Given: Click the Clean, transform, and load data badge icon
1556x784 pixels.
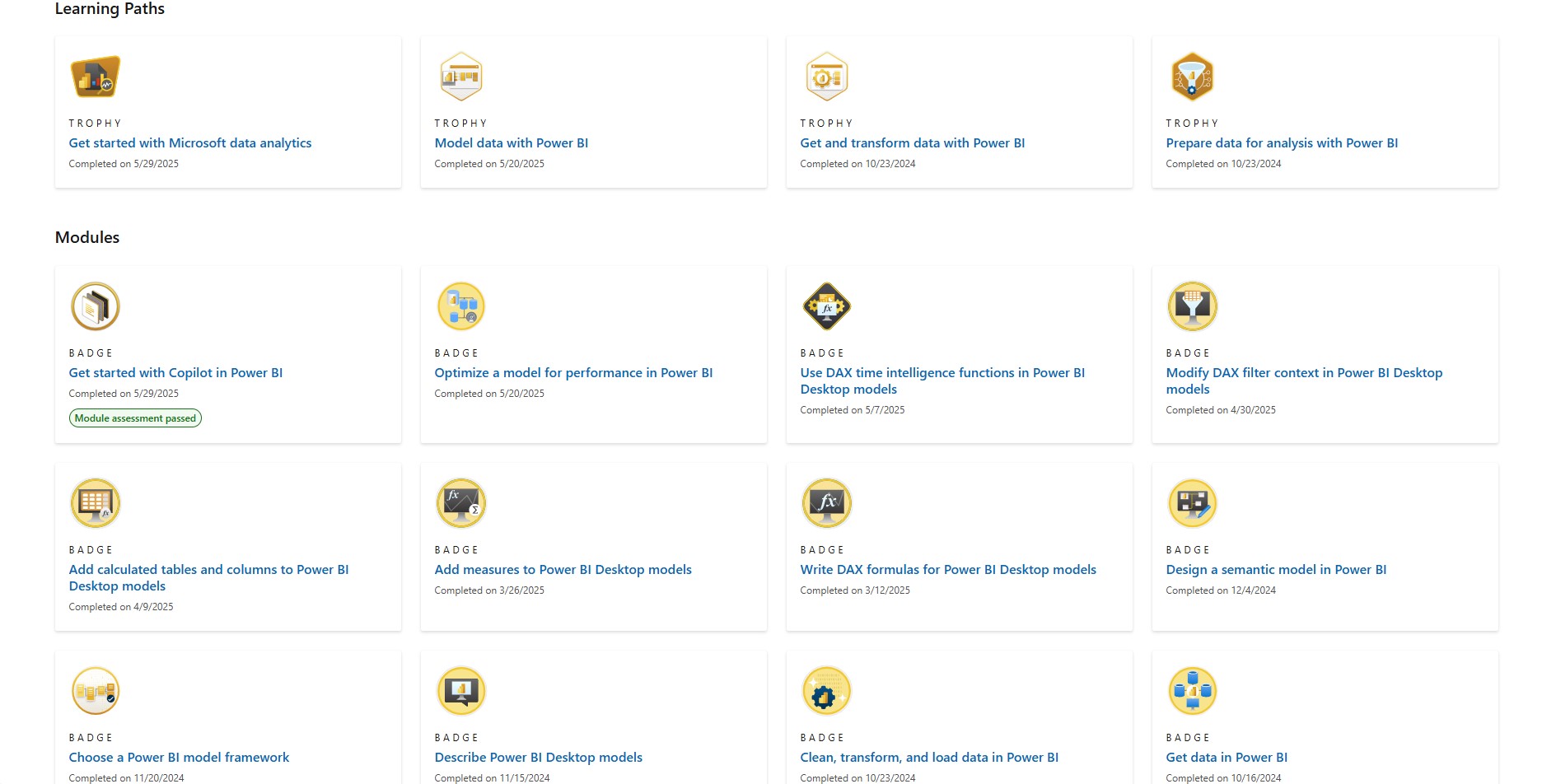Looking at the screenshot, I should pos(826,691).
